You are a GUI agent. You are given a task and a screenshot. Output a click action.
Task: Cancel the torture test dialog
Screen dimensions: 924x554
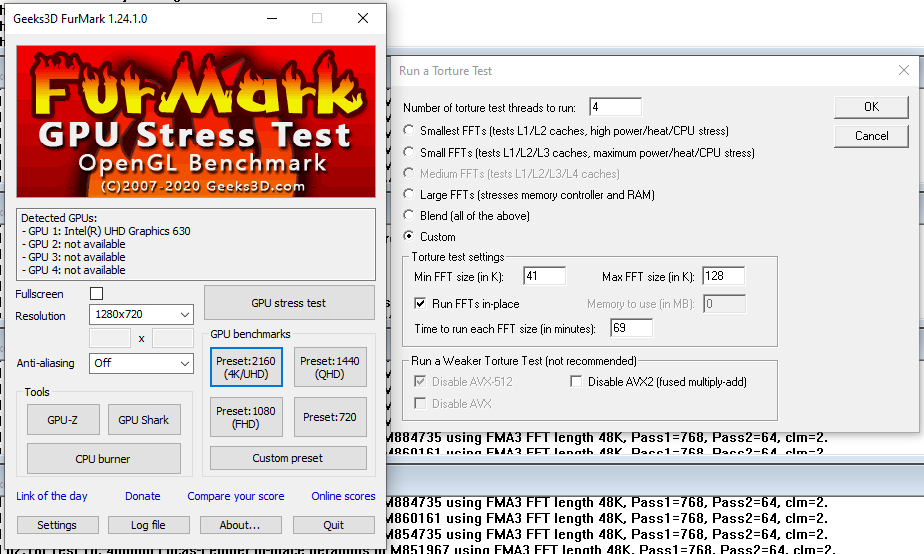871,136
